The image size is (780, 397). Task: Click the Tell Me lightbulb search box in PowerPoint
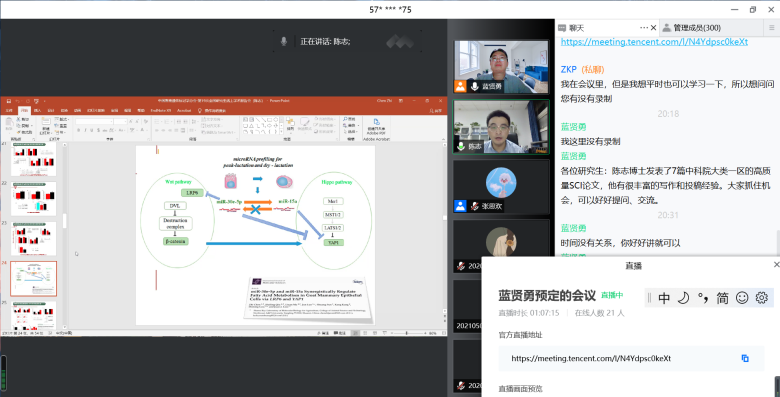point(212,110)
